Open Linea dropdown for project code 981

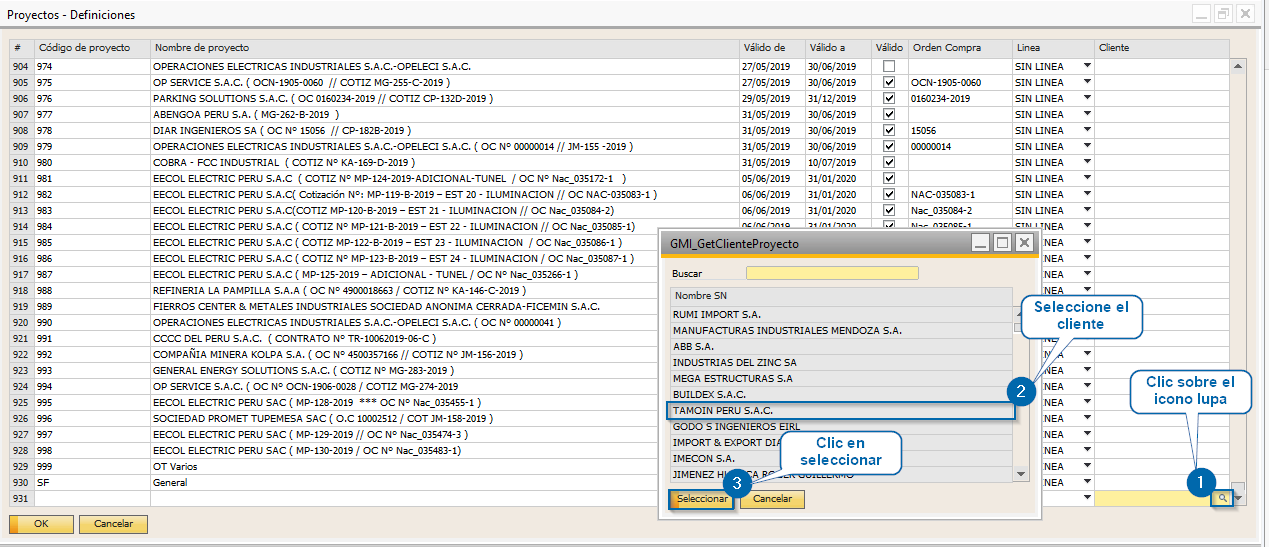[x=1087, y=178]
